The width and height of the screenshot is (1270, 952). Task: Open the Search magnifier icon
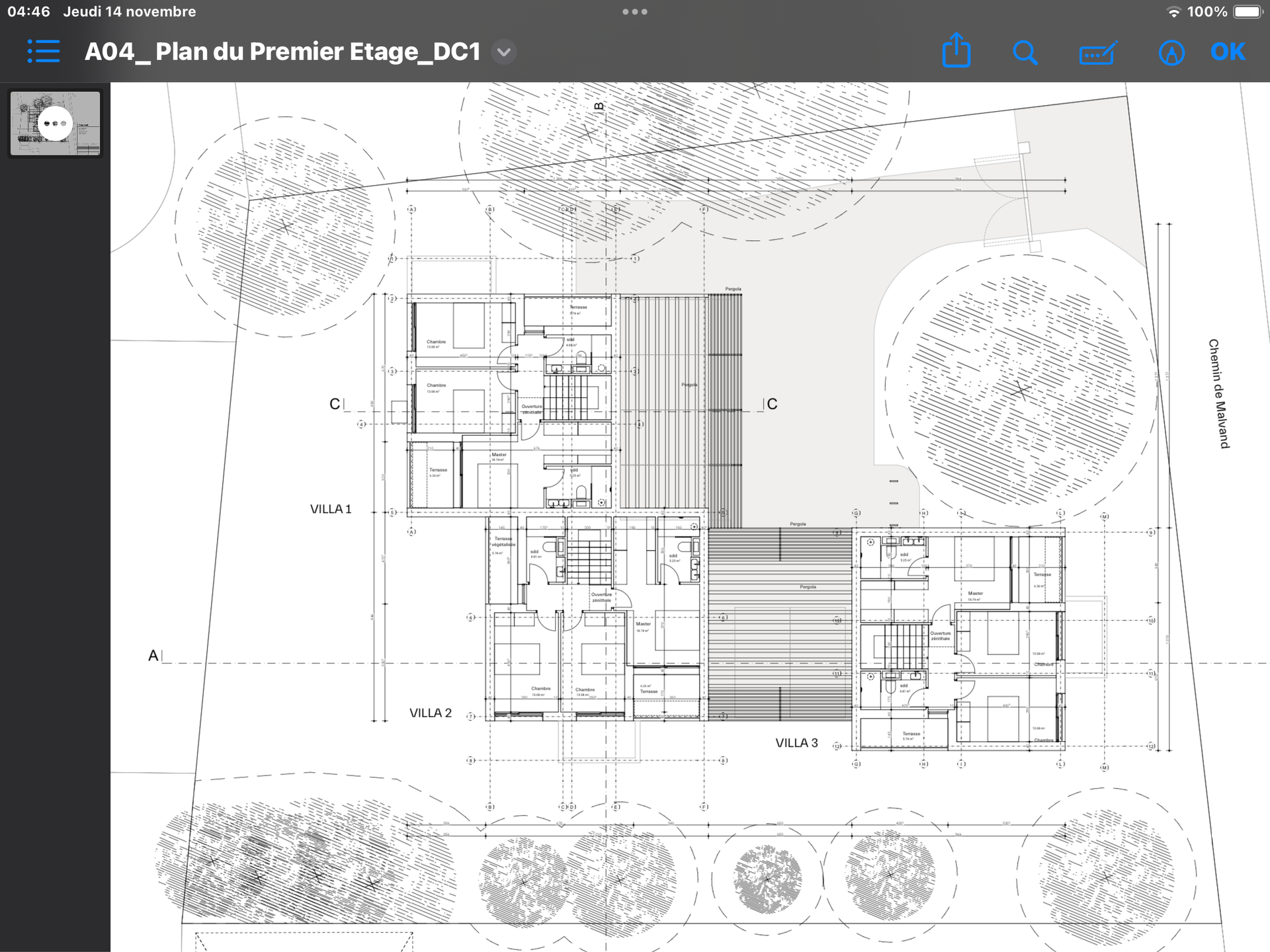1025,52
